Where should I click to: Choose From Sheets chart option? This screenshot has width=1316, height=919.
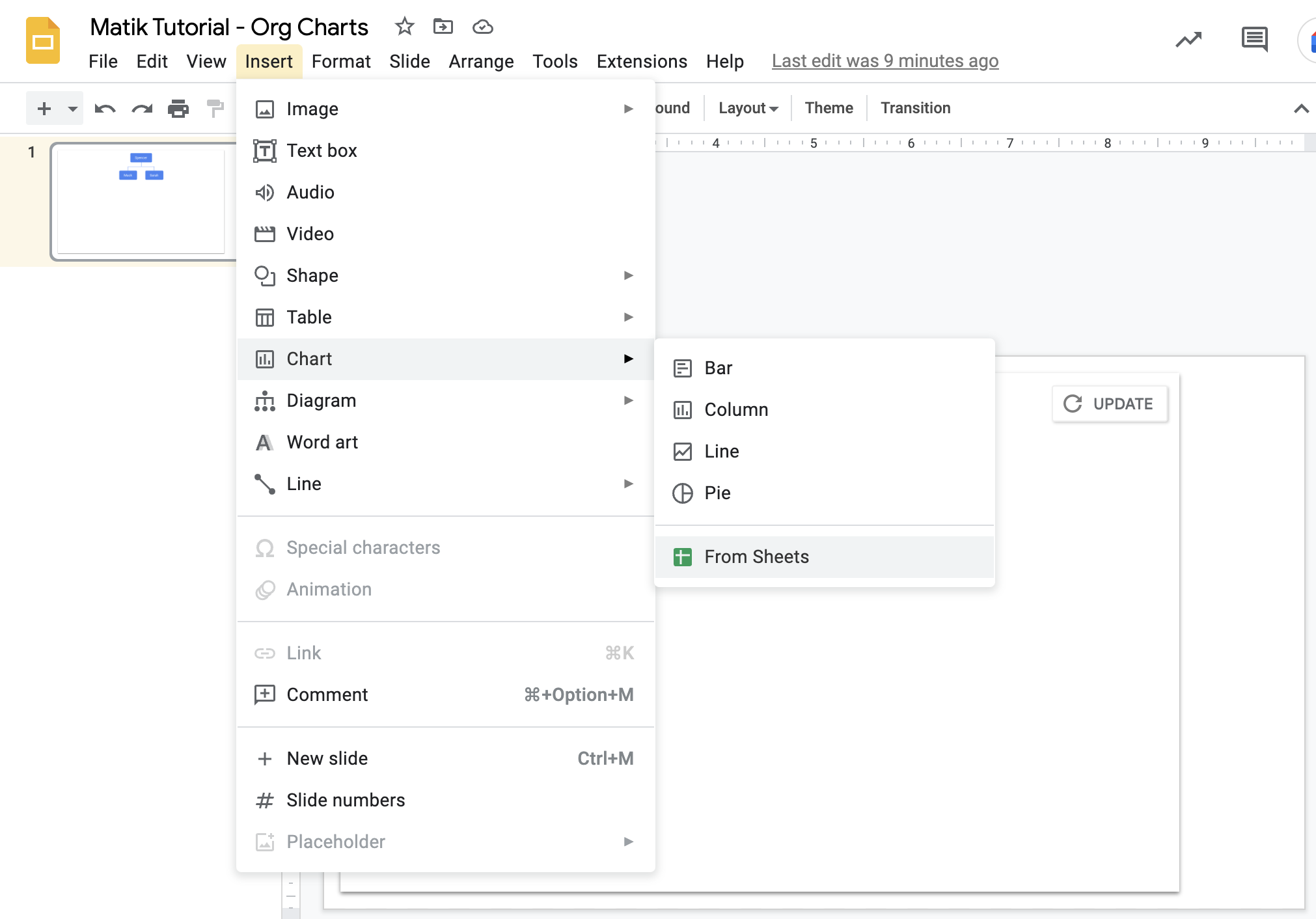pyautogui.click(x=825, y=557)
